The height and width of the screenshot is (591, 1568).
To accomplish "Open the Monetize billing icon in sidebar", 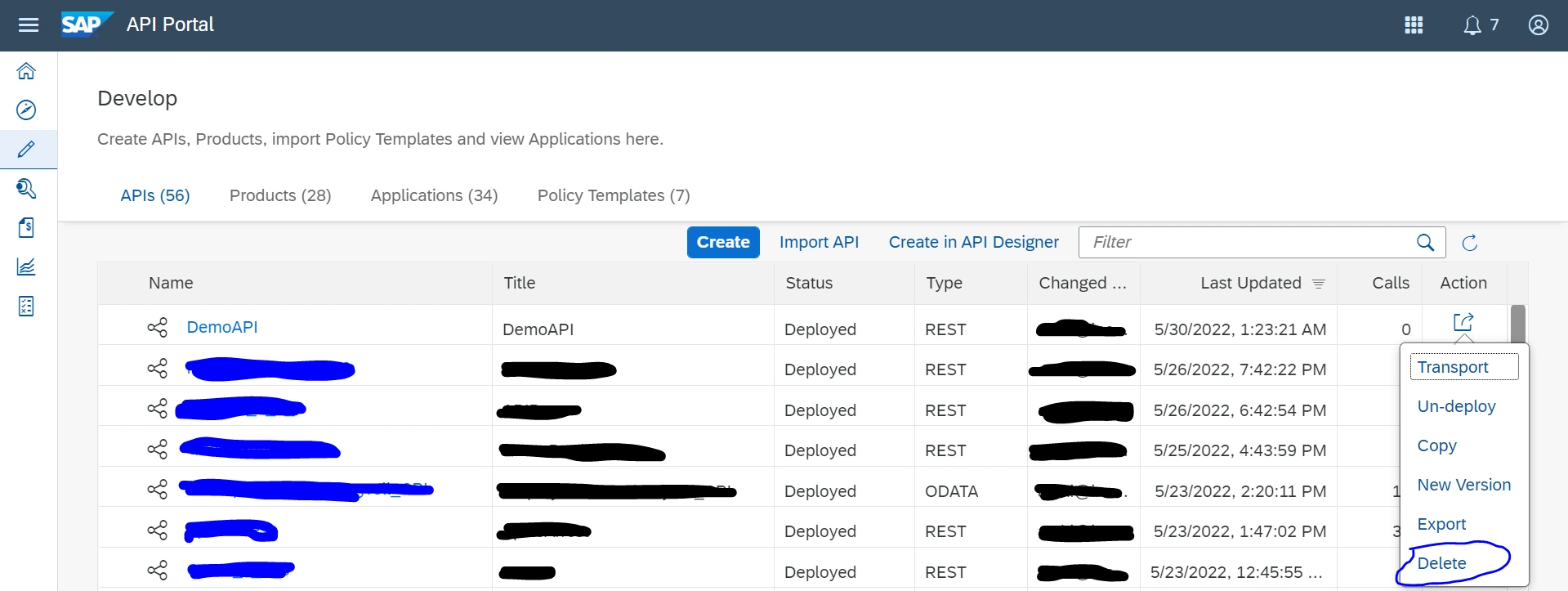I will tap(26, 227).
